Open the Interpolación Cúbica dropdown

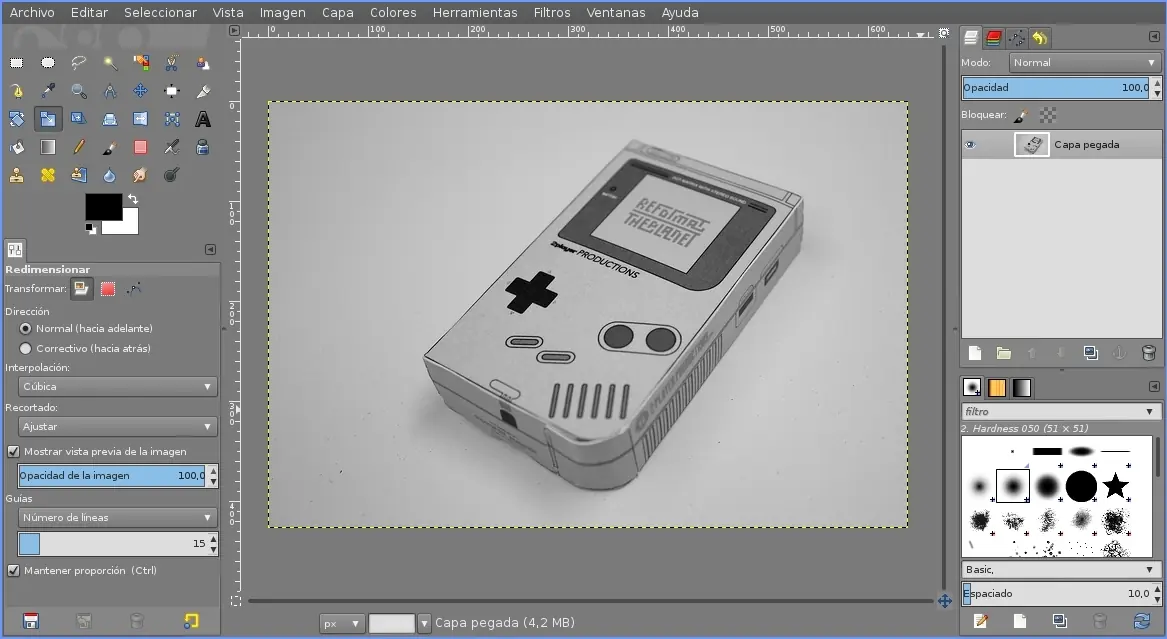[x=118, y=386]
